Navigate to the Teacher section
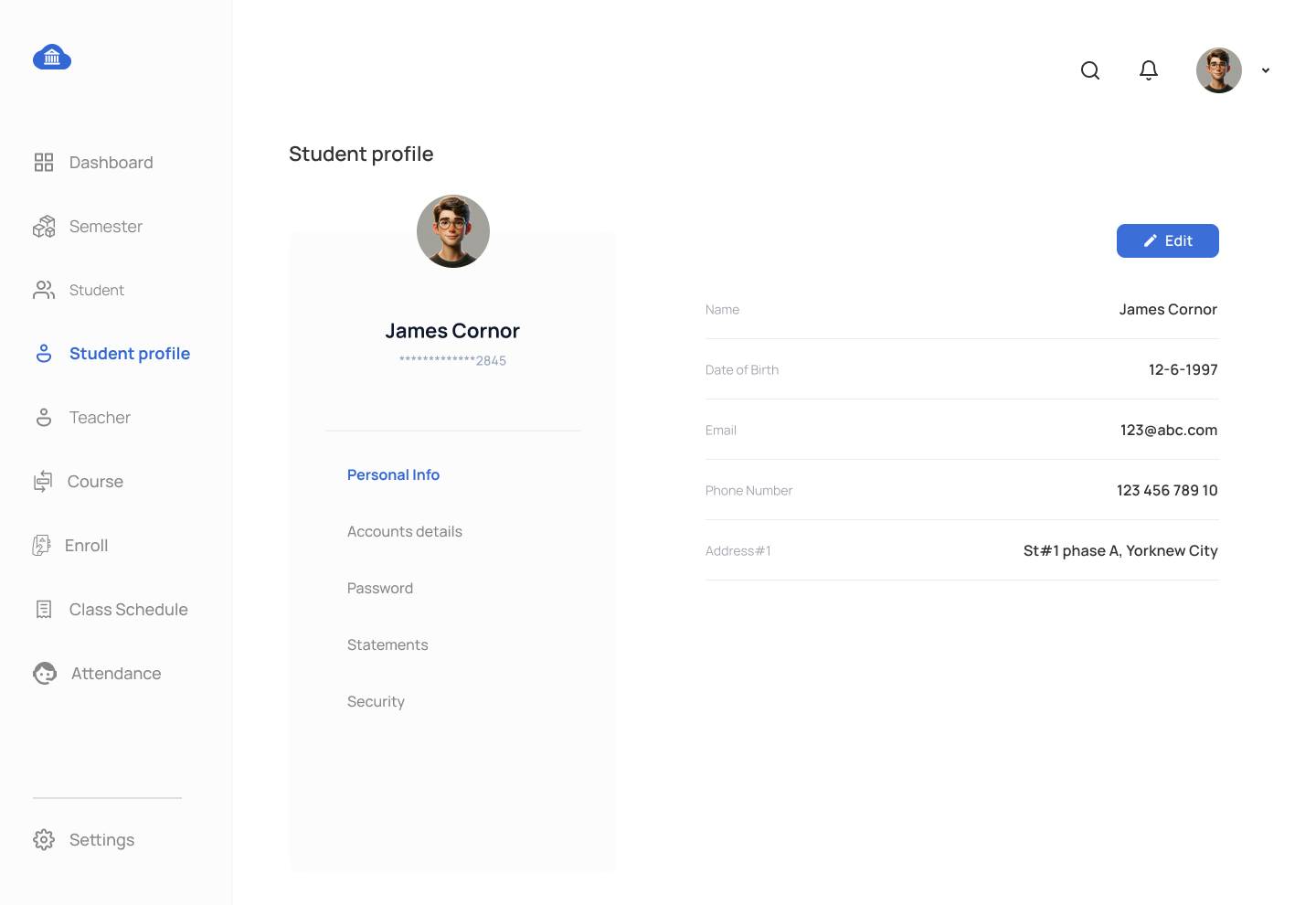The width and height of the screenshot is (1316, 905). point(100,418)
